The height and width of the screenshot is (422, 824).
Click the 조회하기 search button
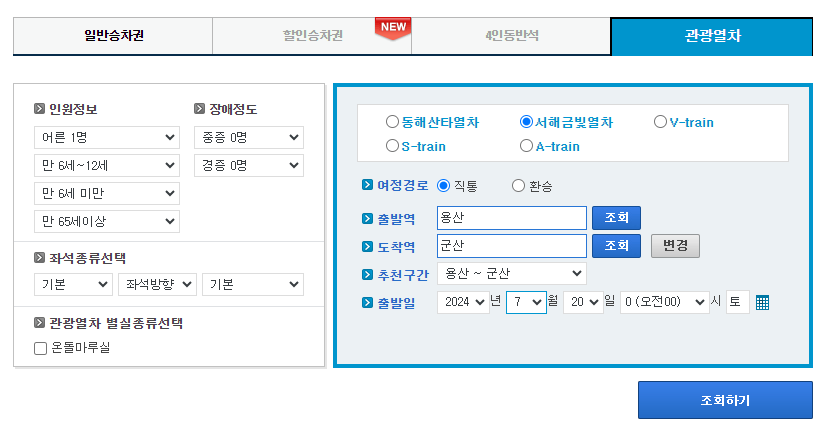tap(725, 400)
